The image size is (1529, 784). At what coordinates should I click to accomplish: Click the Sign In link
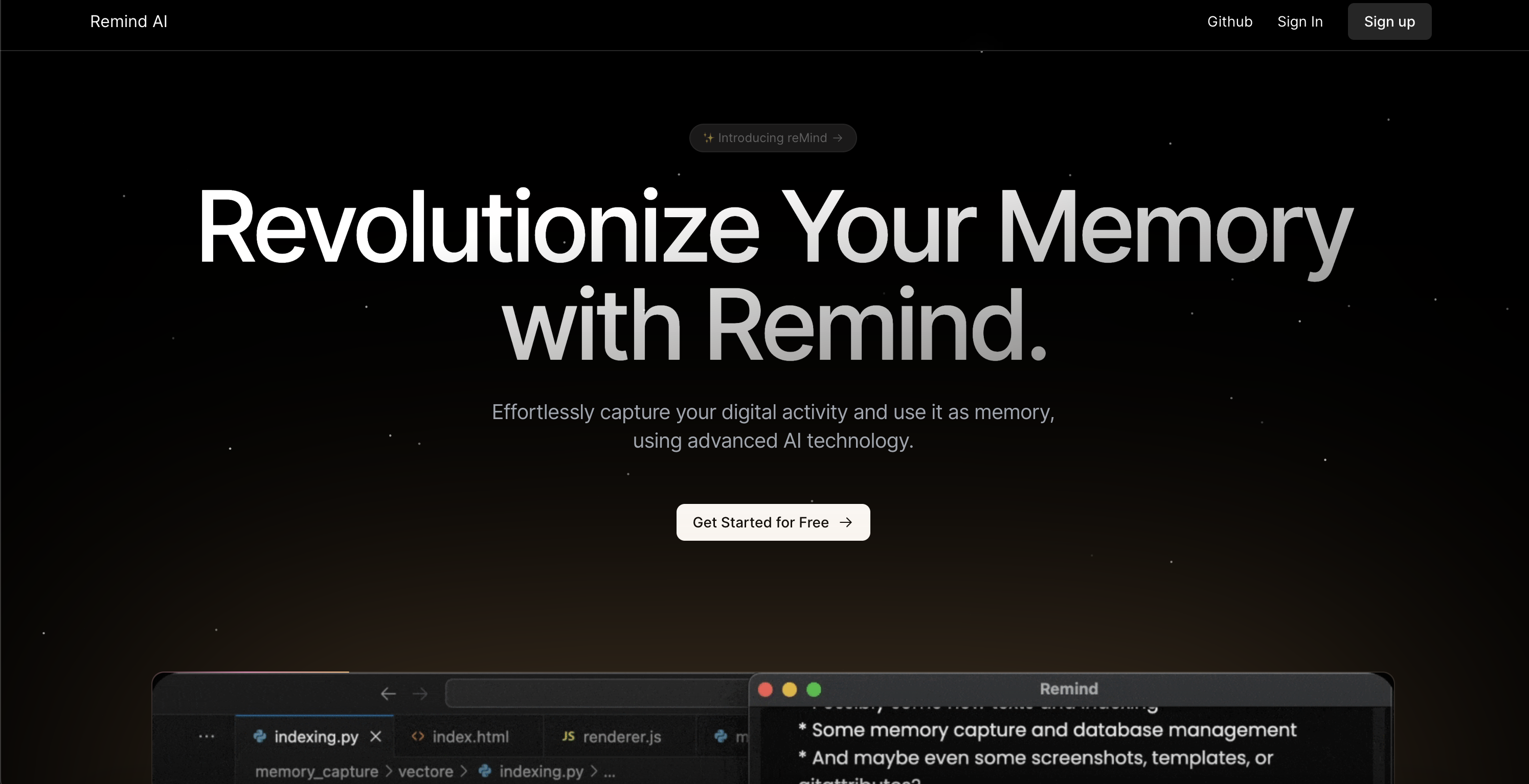tap(1300, 21)
